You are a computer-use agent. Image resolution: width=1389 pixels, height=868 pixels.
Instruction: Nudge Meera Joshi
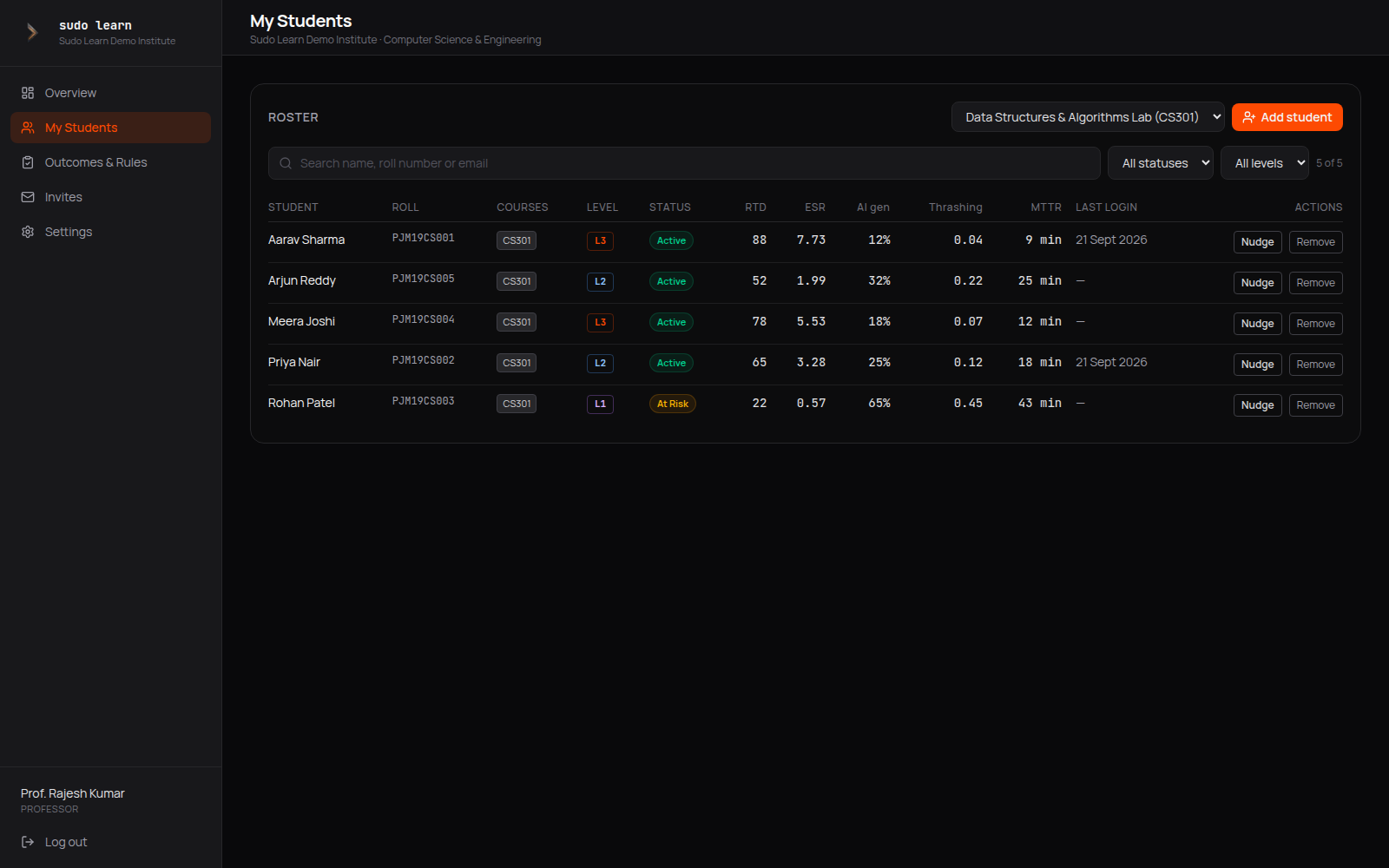pos(1257,324)
